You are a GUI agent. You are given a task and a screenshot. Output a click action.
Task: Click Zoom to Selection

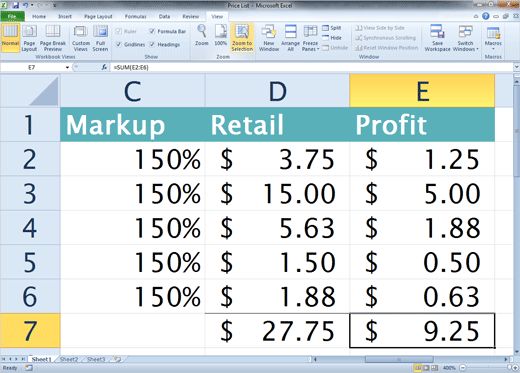(x=242, y=38)
